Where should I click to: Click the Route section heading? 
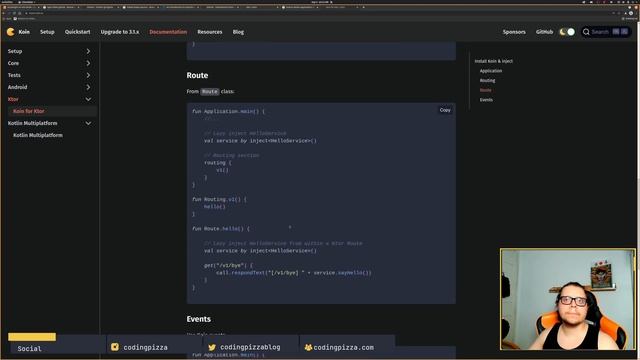pyautogui.click(x=197, y=76)
